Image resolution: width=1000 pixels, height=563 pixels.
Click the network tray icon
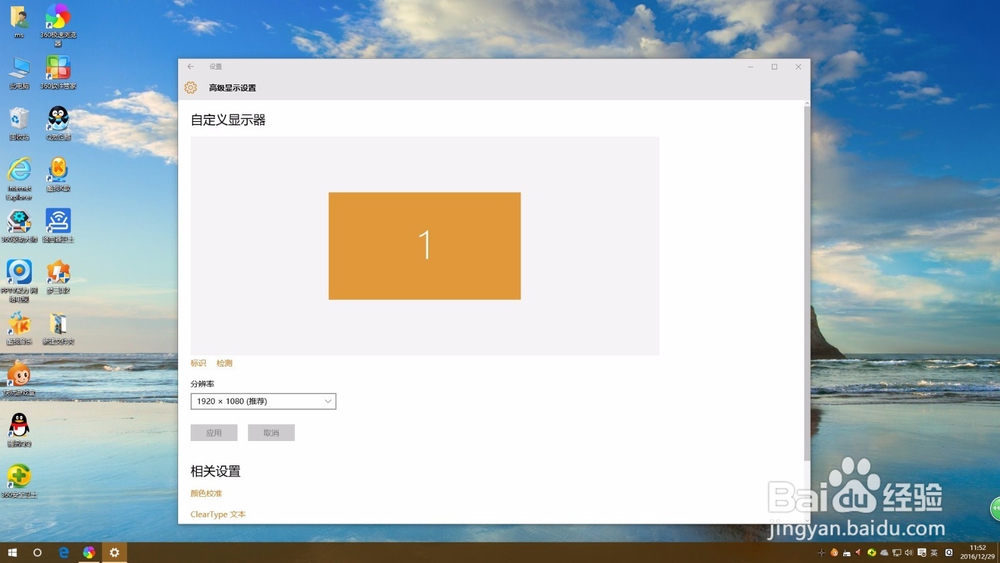coord(897,552)
